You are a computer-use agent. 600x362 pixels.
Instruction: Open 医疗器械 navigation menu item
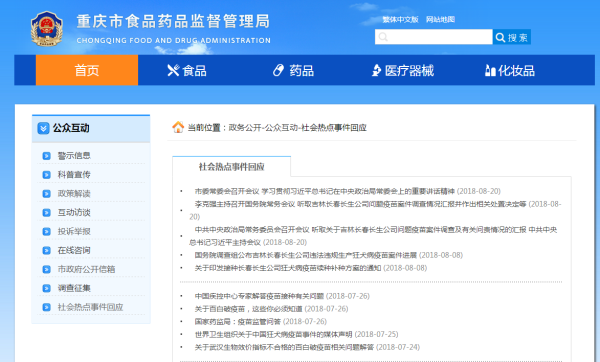pyautogui.click(x=403, y=70)
